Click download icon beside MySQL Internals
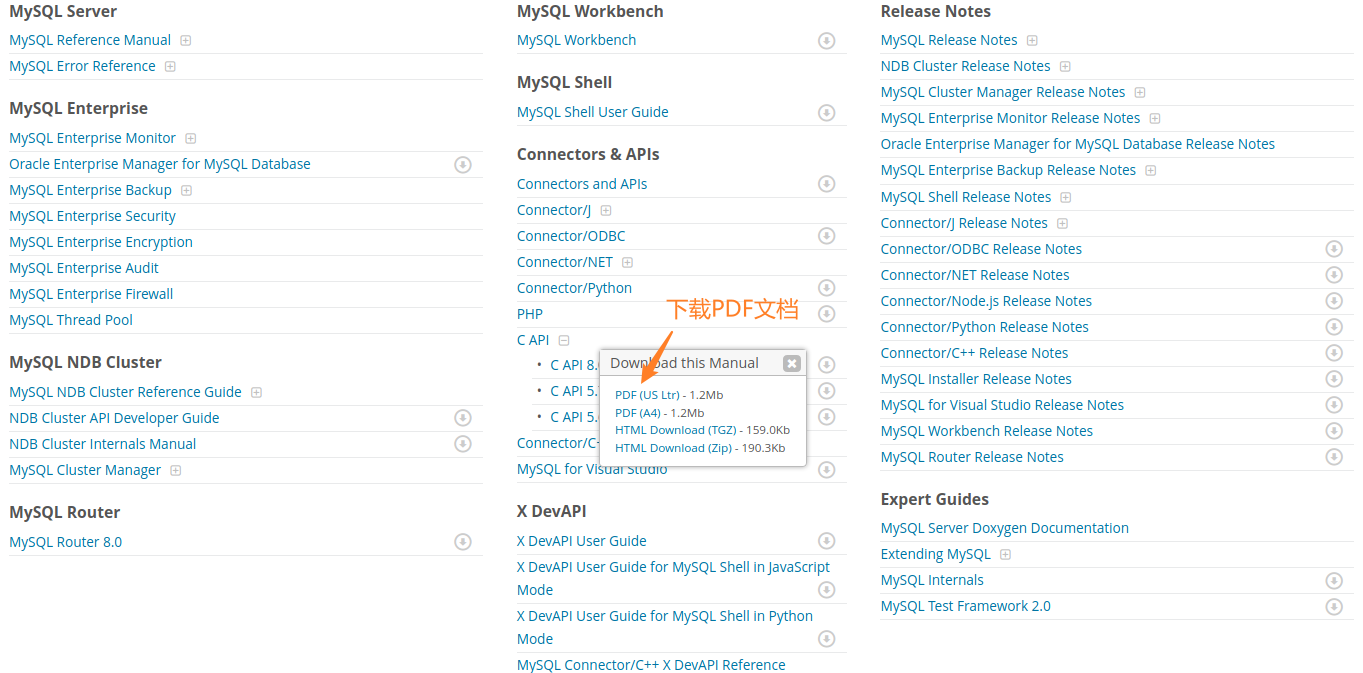The height and width of the screenshot is (673, 1363). [x=1334, y=581]
